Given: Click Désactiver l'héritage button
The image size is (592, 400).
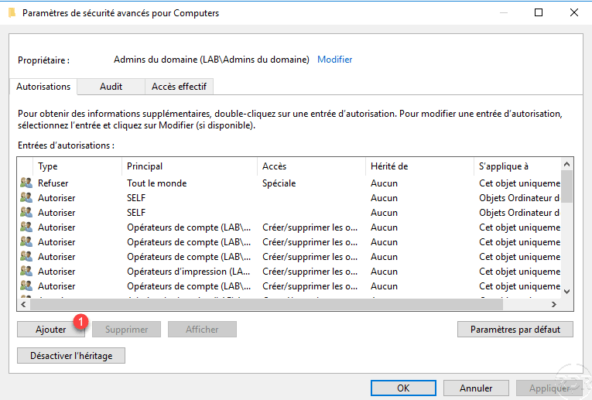Looking at the screenshot, I should (x=71, y=355).
